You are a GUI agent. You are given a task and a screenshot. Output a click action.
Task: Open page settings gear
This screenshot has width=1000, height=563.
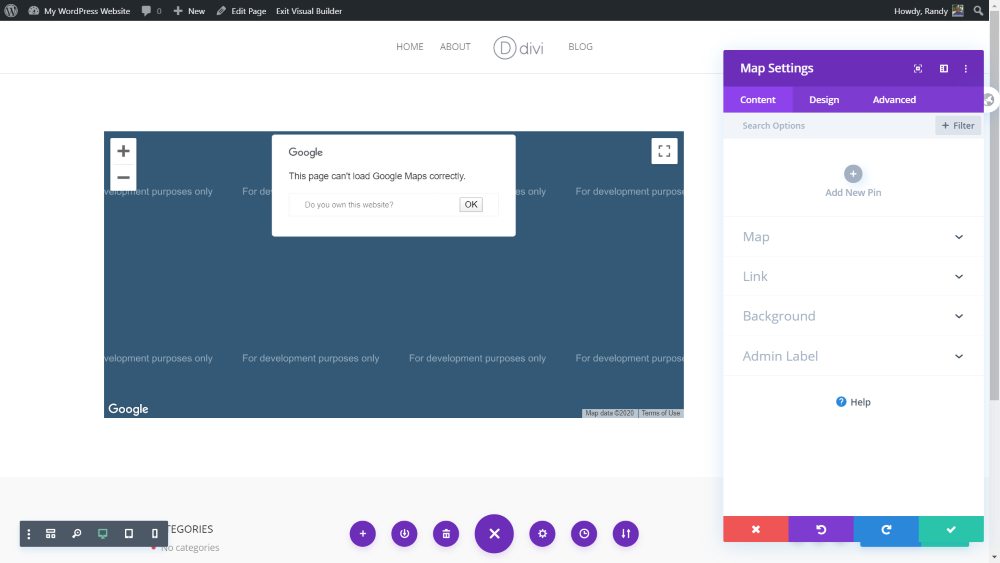click(x=542, y=534)
